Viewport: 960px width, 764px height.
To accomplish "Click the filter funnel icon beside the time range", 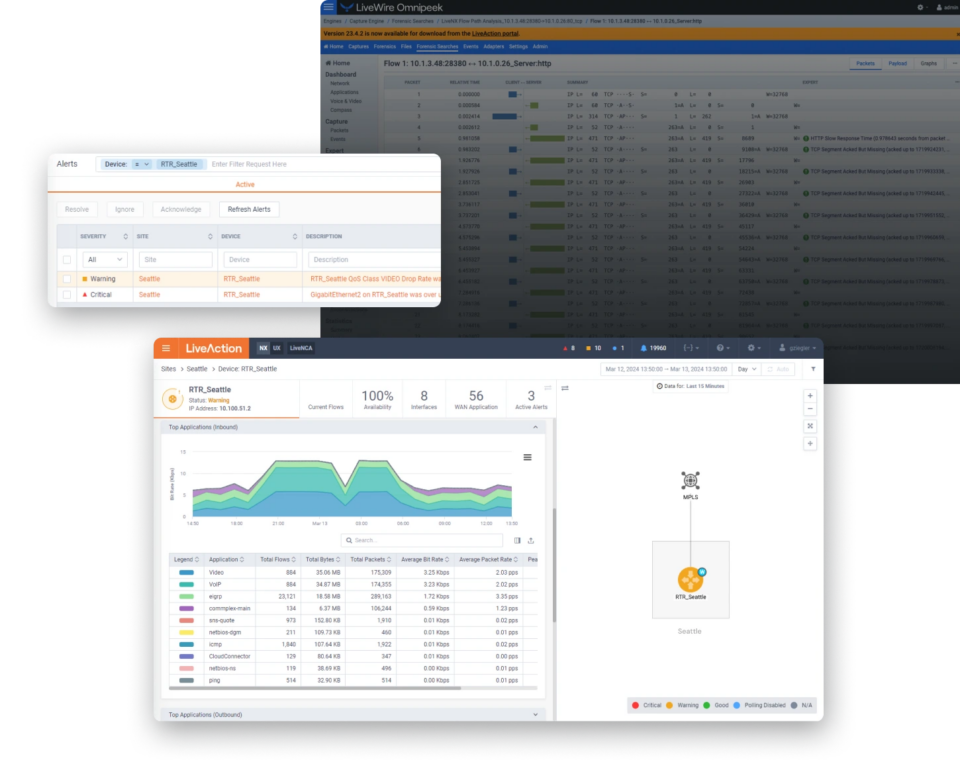I will [813, 369].
